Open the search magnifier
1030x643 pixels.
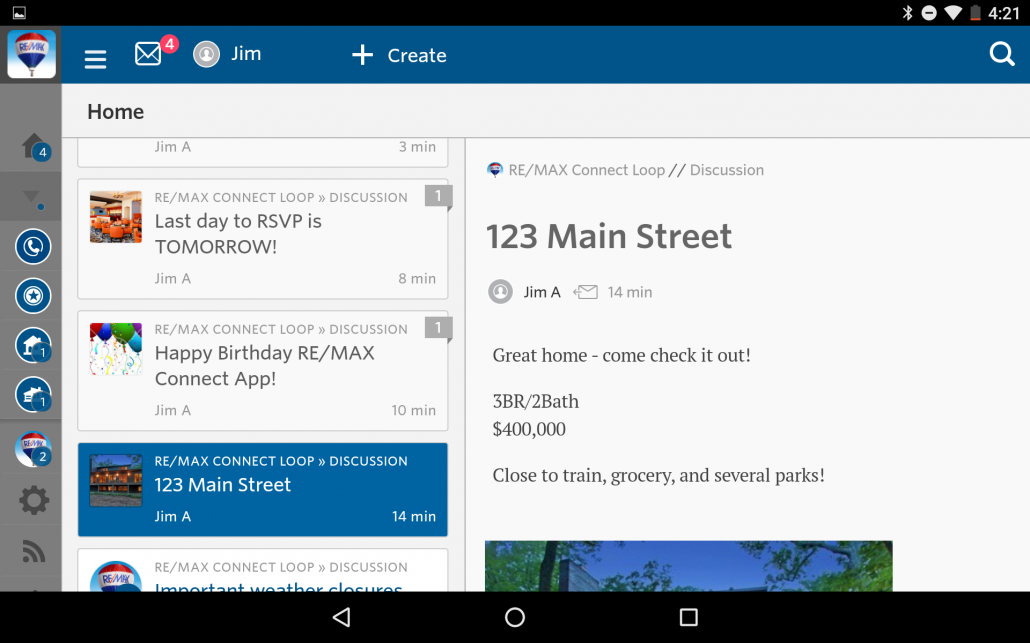click(x=1002, y=54)
